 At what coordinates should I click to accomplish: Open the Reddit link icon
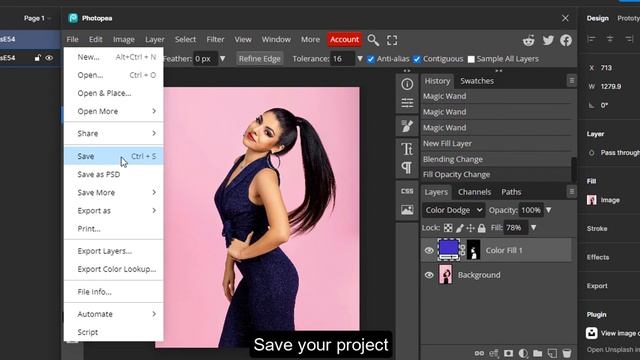click(529, 40)
